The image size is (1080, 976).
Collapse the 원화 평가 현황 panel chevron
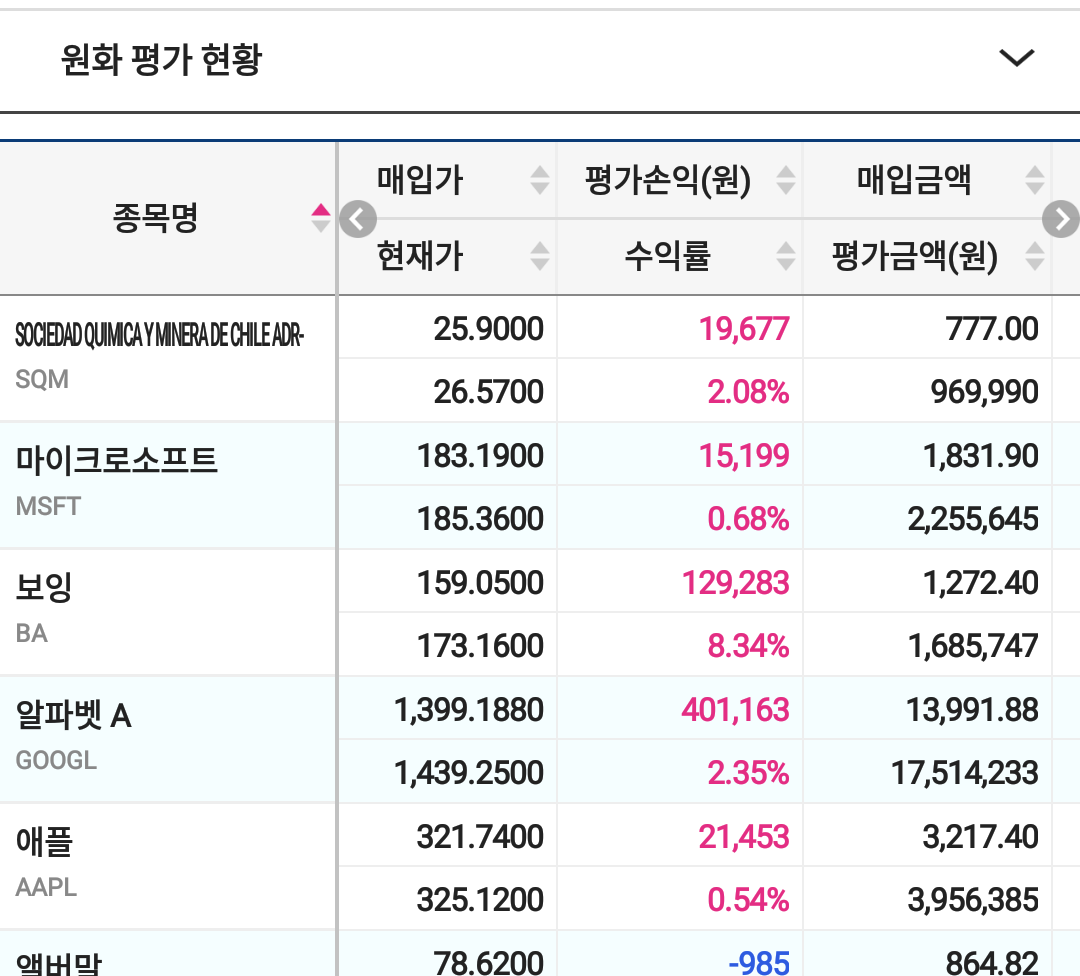tap(1017, 58)
